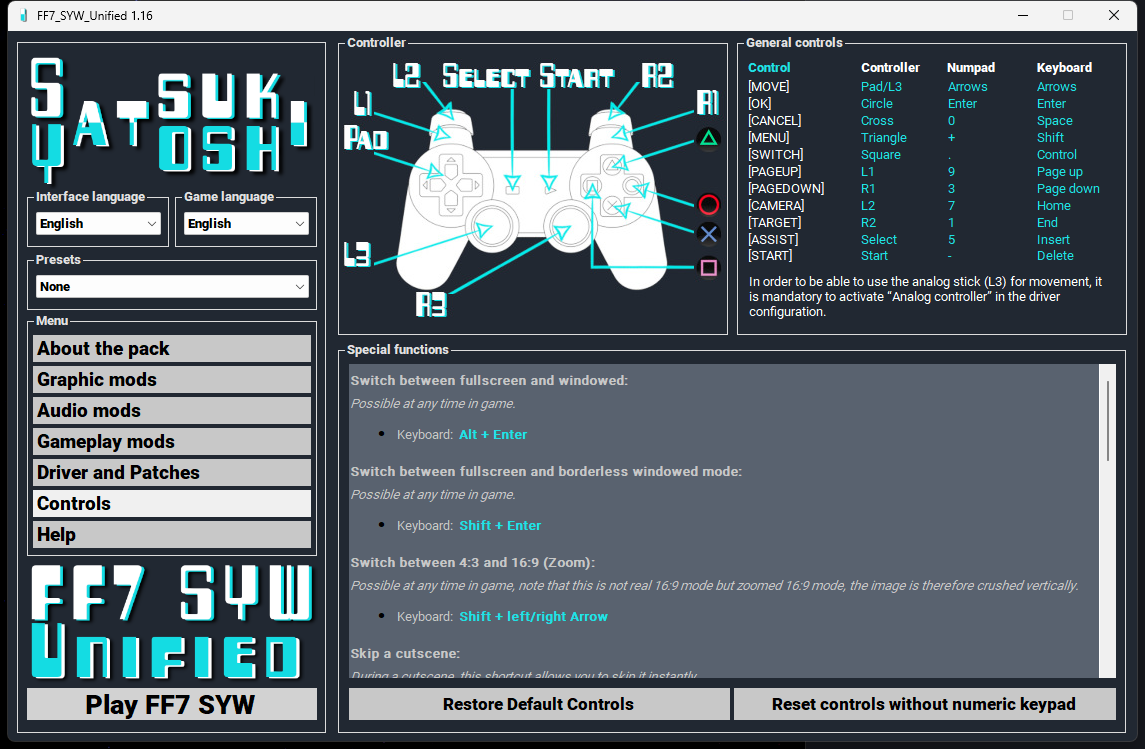
Task: Click the L2 label on controller diagram
Action: 406,75
